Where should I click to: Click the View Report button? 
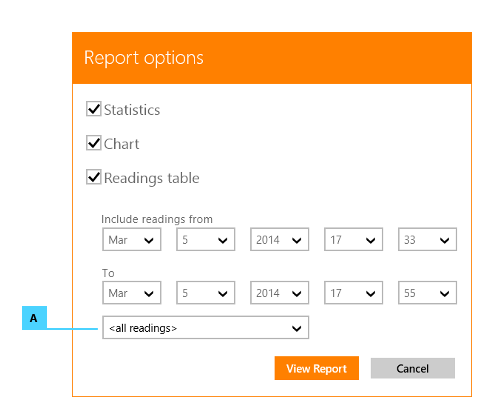click(317, 368)
